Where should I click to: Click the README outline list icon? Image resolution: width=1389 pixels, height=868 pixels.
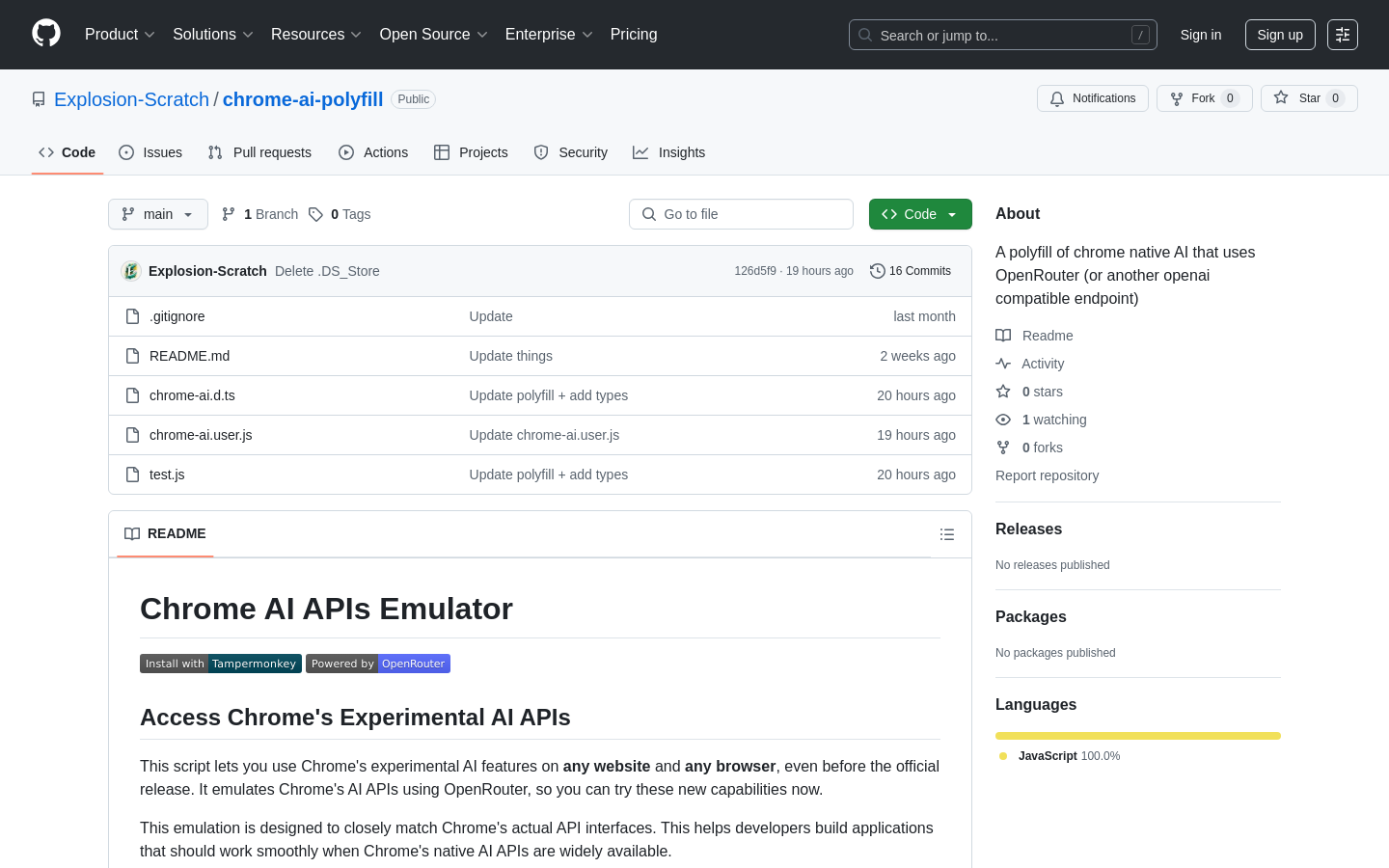pyautogui.click(x=947, y=534)
